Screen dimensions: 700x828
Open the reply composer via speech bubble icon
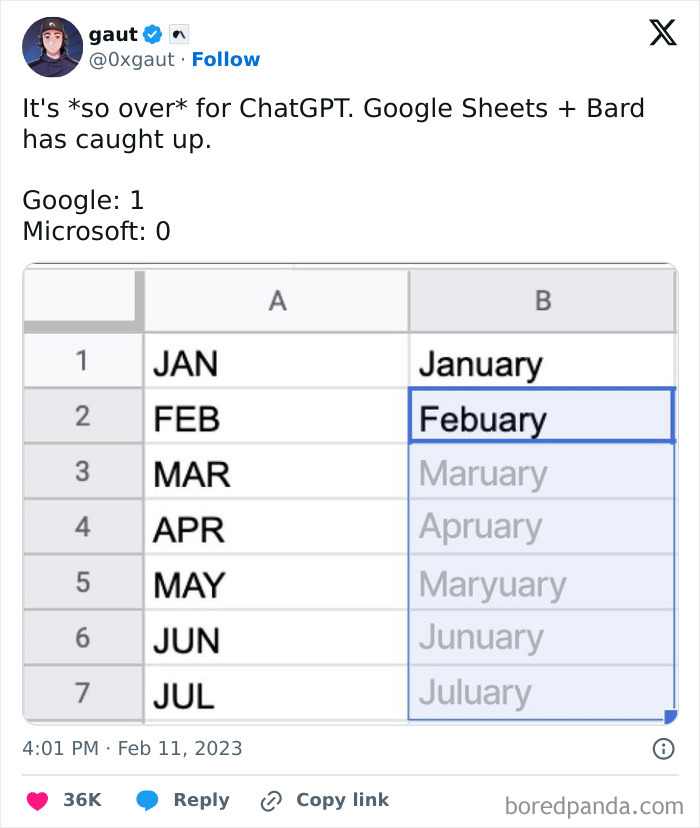coord(151,799)
